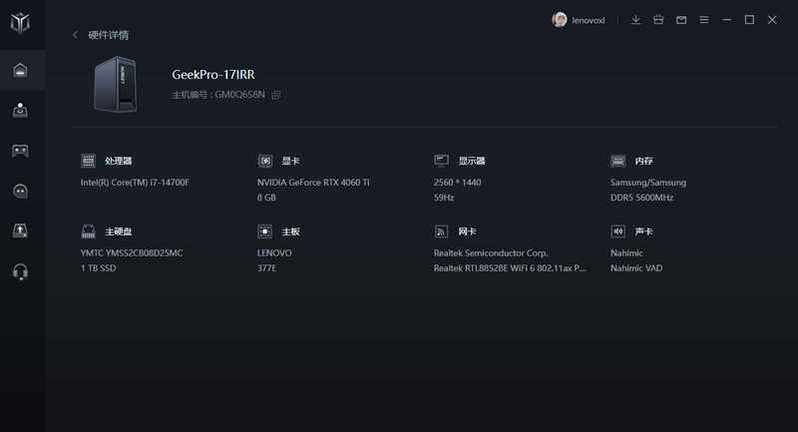This screenshot has height=432, width=798.
Task: Click the 2560 * 1440 resolution value
Action: pos(457,182)
